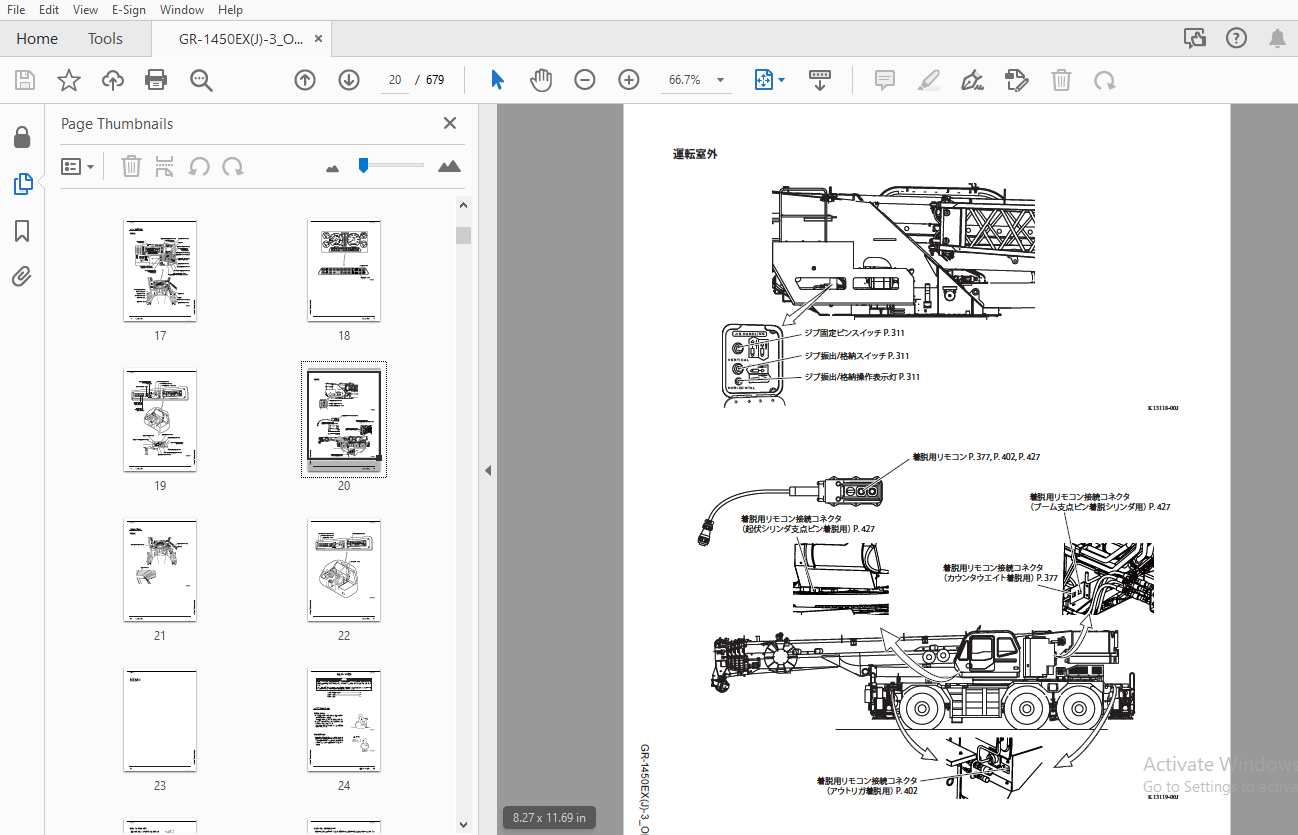Expand the fit page options arrow
Screen dimensions: 1298x835
(782, 80)
